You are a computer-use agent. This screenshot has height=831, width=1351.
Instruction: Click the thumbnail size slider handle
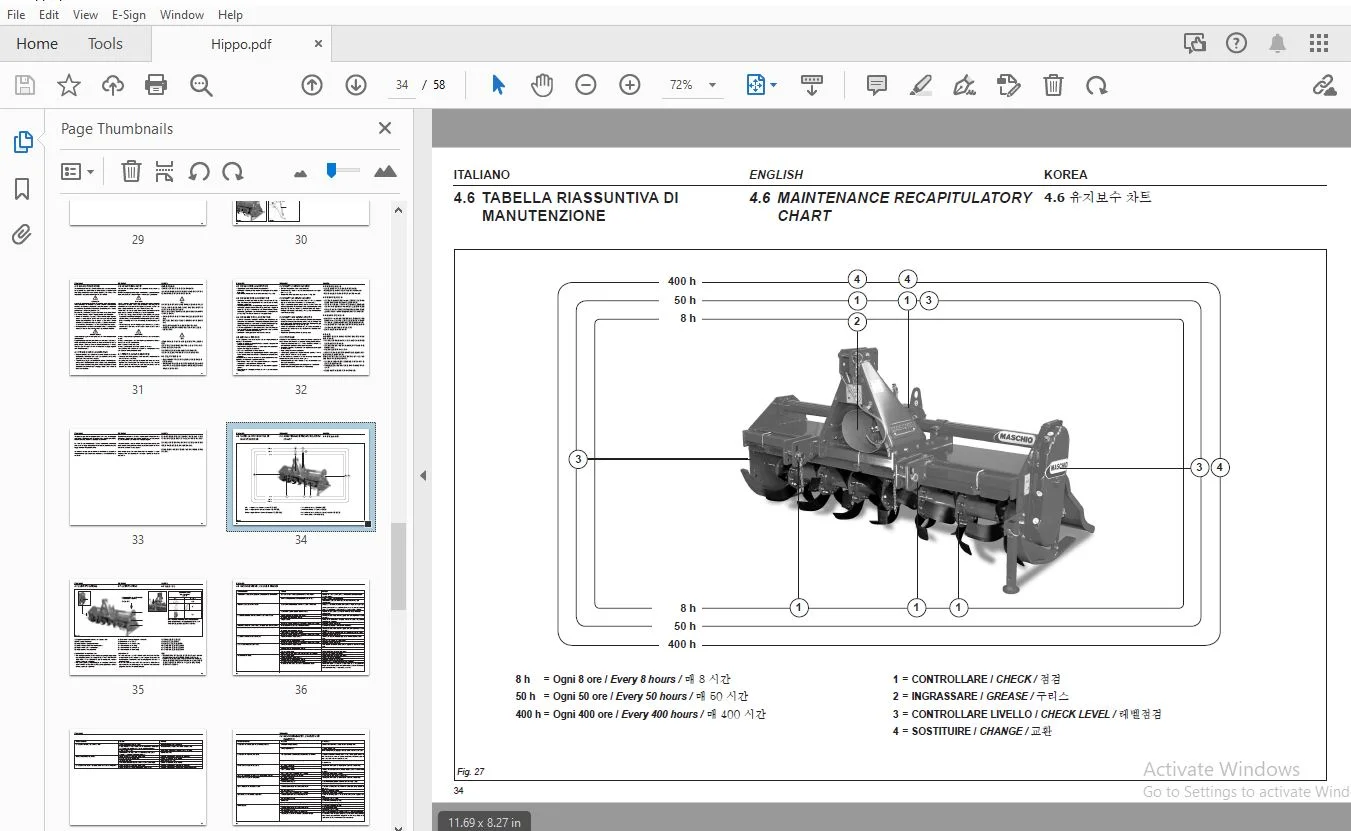pos(331,171)
